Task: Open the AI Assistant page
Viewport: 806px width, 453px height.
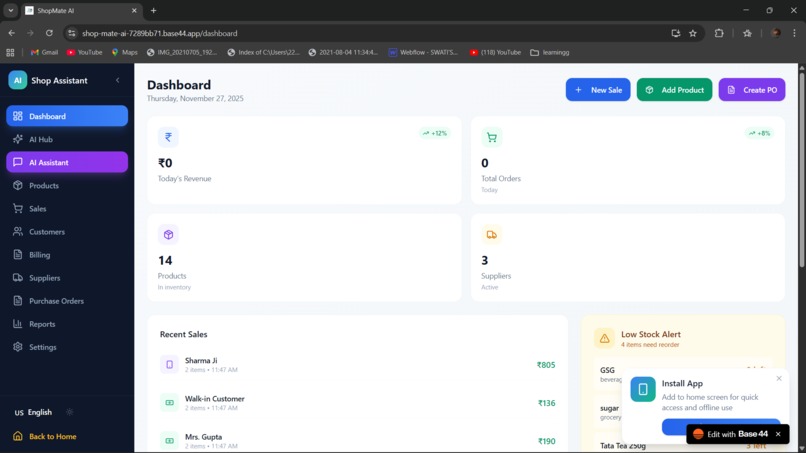Action: (x=67, y=162)
